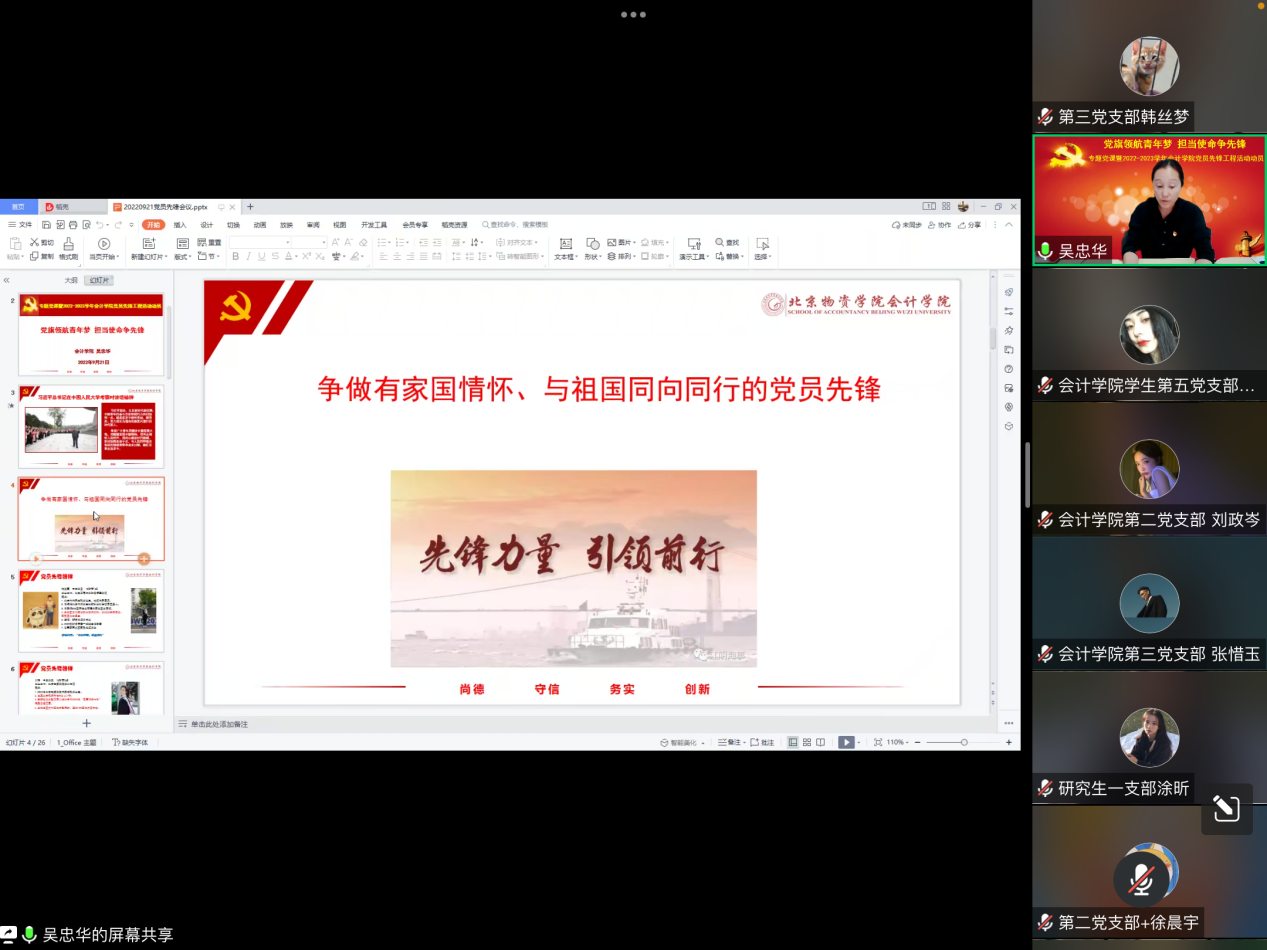Click the format painter (格式刷) icon
1267x950 pixels.
(x=69, y=244)
